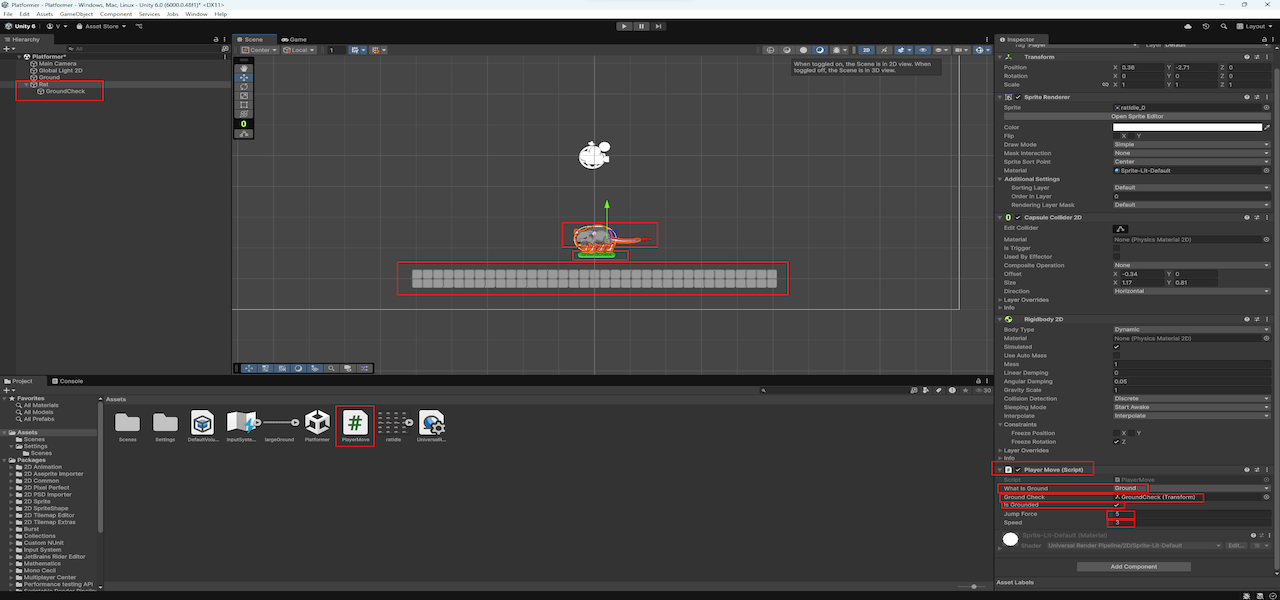Screen dimensions: 1280x600
Task: Toggle Is Grounded checkbox
Action: coord(1117,505)
